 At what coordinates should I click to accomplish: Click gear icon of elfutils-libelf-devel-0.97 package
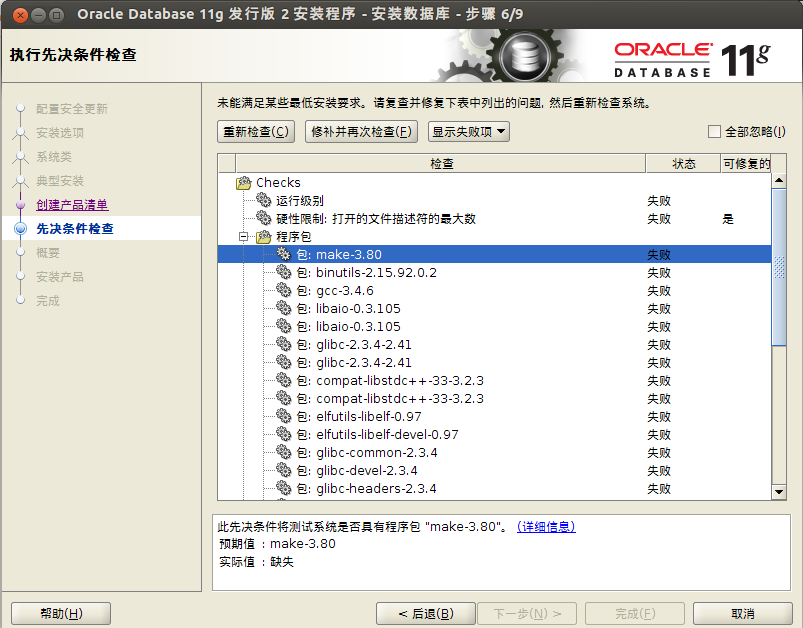(x=284, y=434)
